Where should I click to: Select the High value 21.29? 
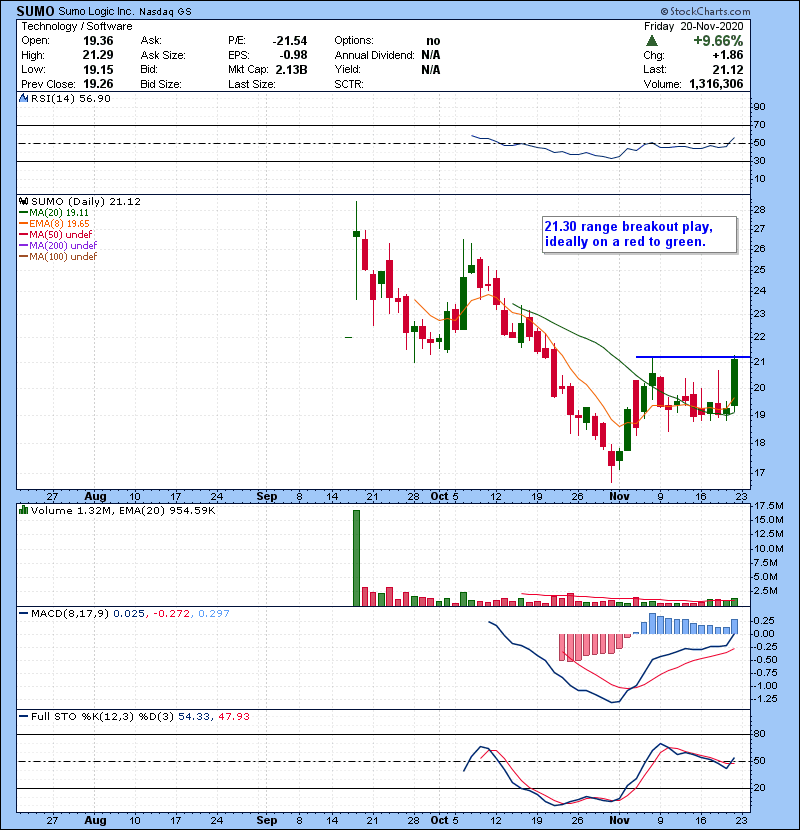tap(98, 55)
